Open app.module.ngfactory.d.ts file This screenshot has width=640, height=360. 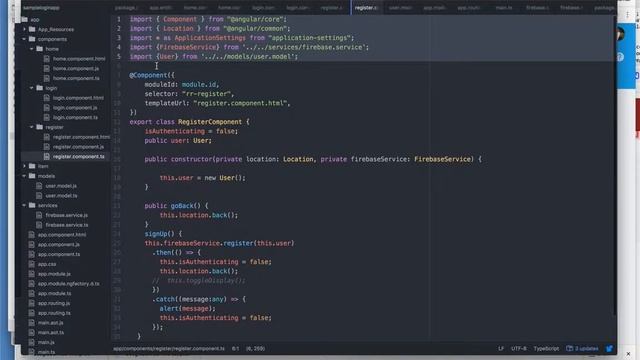pyautogui.click(x=69, y=284)
